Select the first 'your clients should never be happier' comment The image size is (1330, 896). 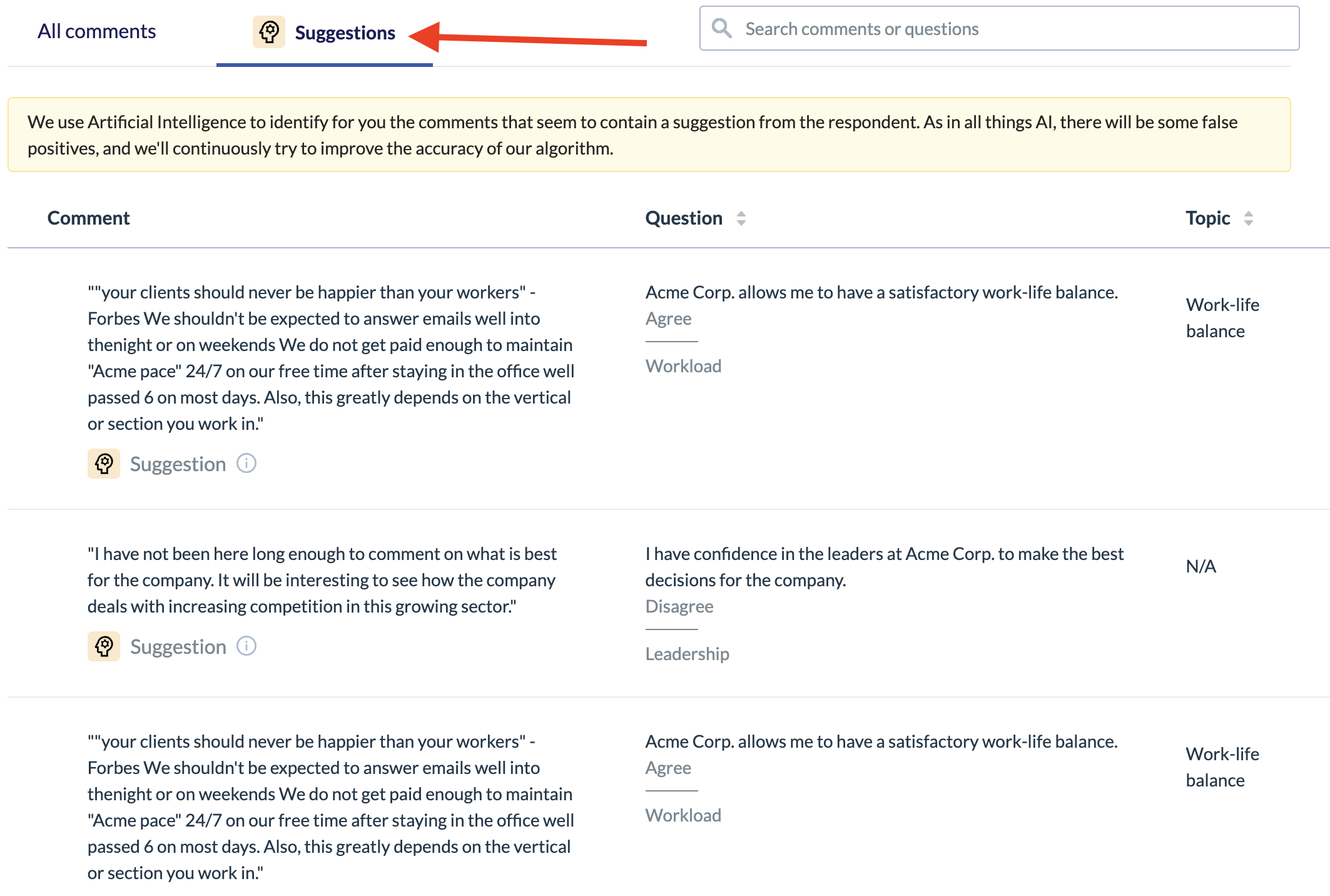(331, 358)
